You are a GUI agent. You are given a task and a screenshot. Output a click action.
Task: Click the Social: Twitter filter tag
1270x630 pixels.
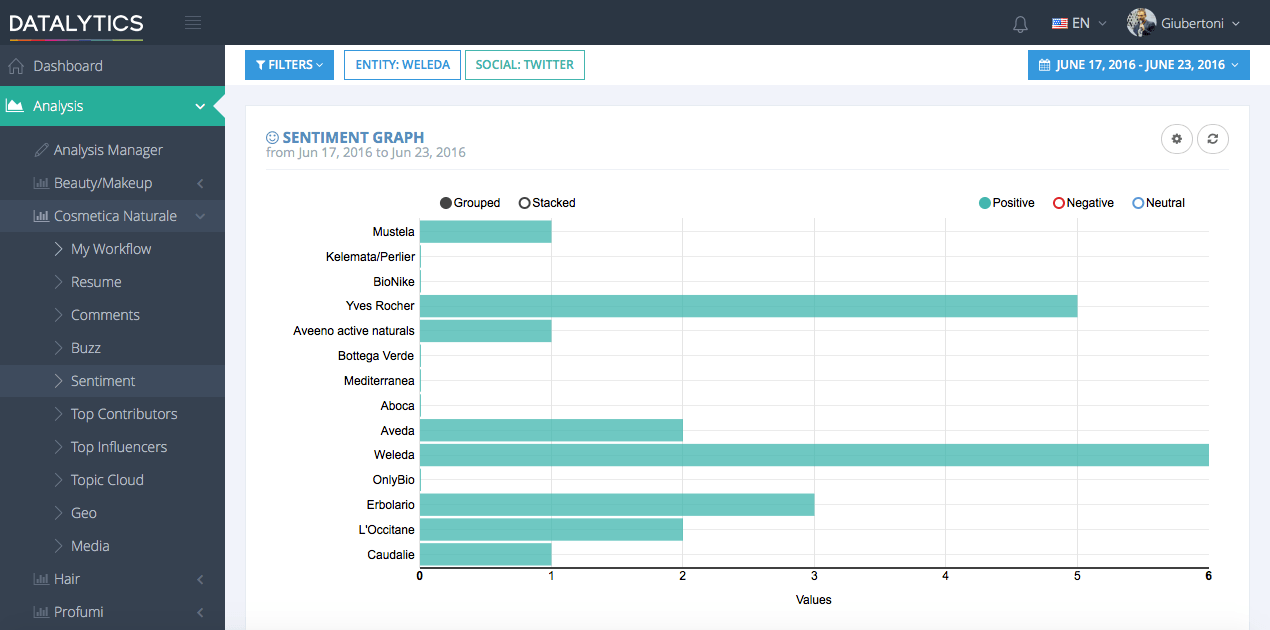point(525,65)
